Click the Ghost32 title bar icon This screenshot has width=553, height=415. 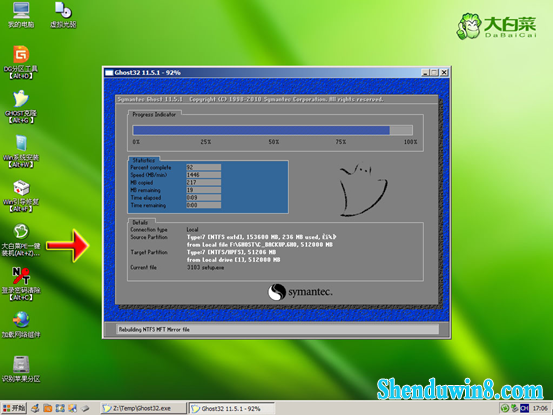(x=109, y=73)
